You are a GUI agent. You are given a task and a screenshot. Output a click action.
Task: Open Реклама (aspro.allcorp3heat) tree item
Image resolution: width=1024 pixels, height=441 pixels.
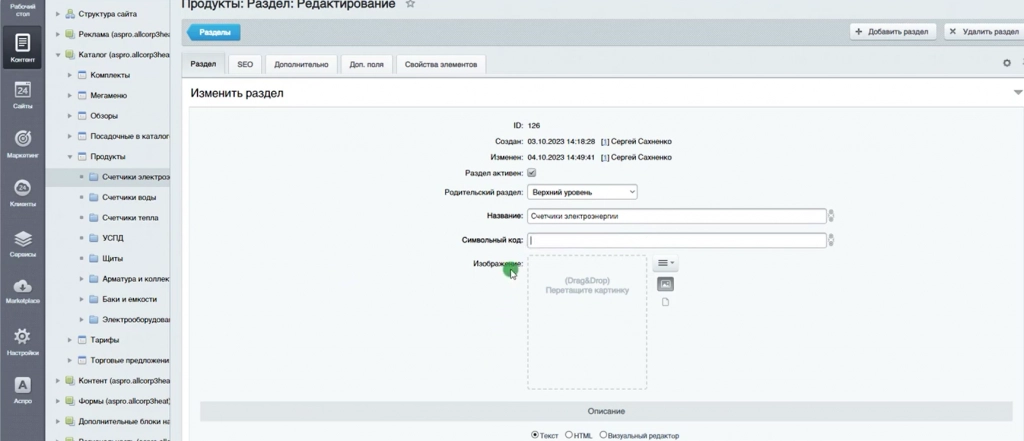pos(124,34)
